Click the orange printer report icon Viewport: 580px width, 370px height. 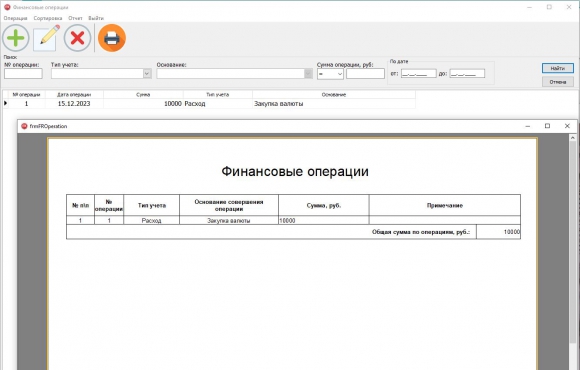pos(112,38)
